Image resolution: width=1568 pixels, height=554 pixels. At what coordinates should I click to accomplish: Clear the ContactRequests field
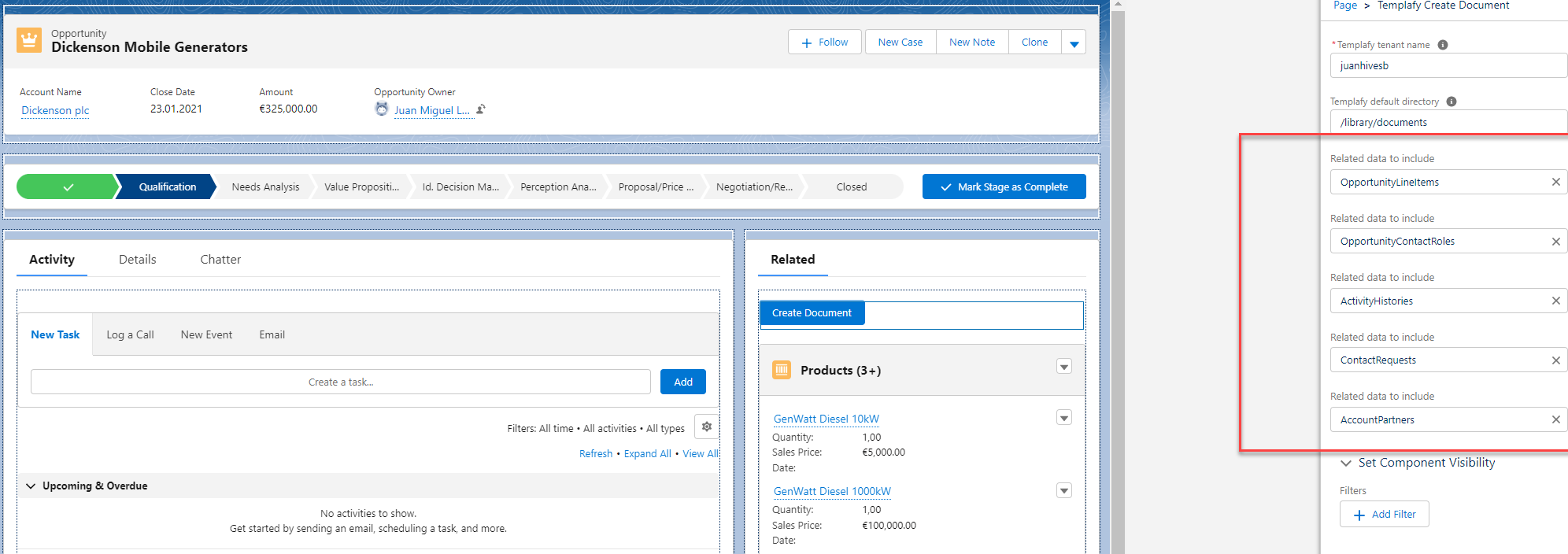(x=1556, y=360)
